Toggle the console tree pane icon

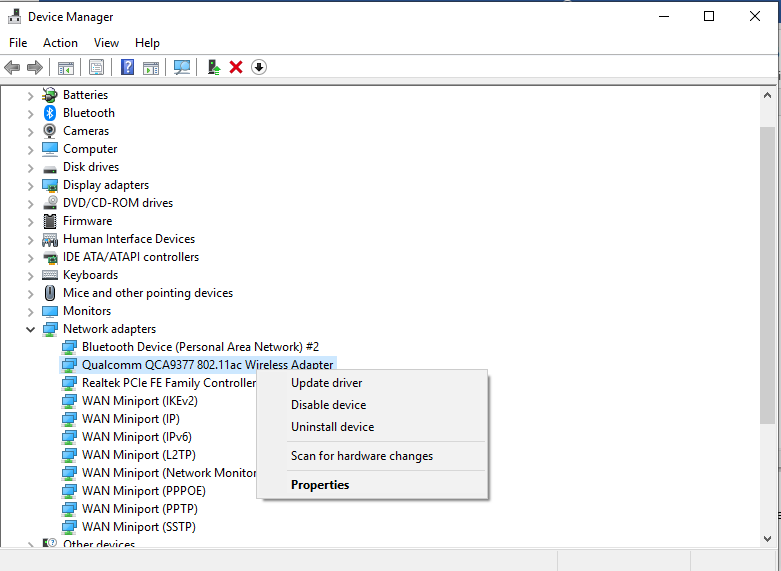tap(66, 67)
